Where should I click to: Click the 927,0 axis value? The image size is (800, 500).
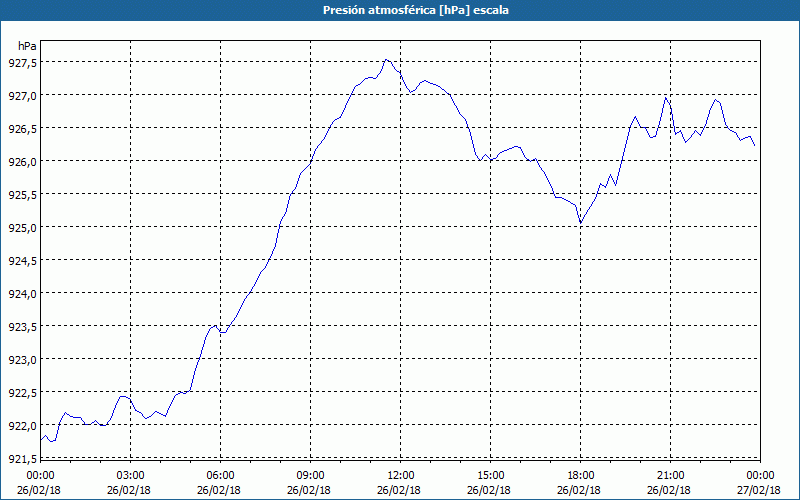click(x=22, y=95)
